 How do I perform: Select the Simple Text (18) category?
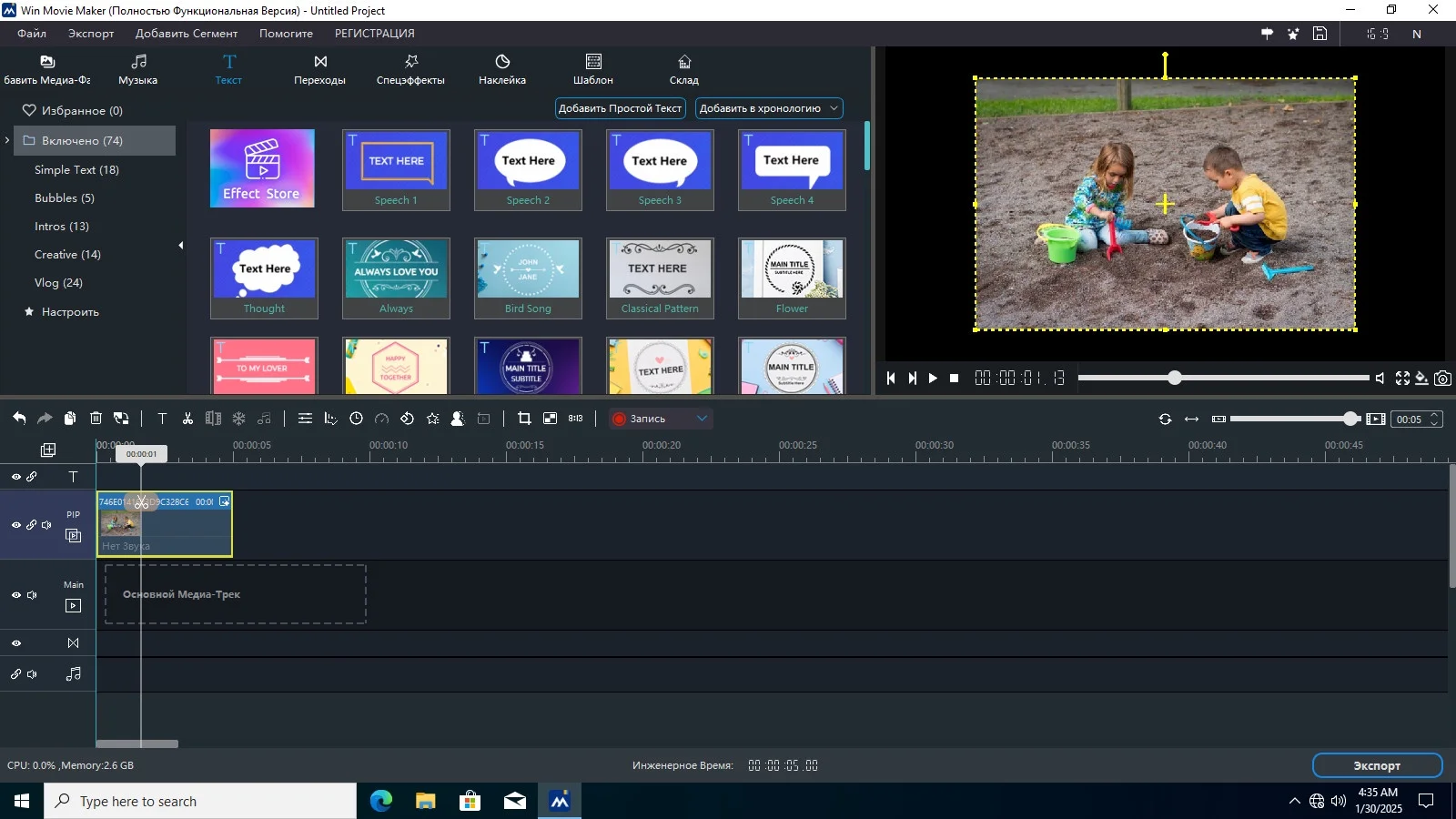click(76, 169)
